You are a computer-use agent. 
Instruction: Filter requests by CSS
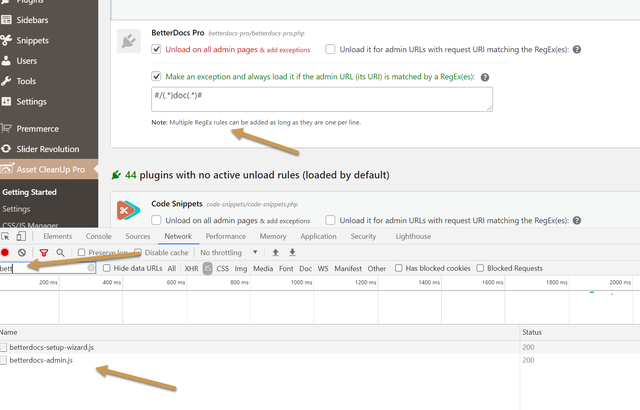223,268
